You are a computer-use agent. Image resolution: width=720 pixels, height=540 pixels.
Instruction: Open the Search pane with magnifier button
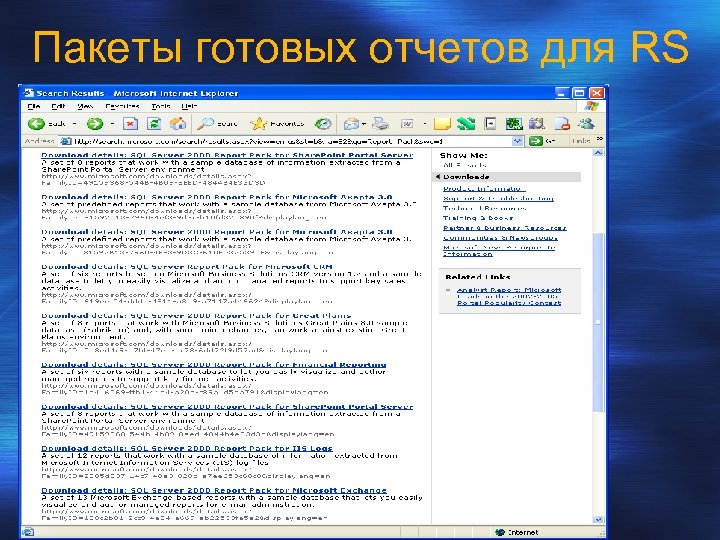click(x=217, y=124)
